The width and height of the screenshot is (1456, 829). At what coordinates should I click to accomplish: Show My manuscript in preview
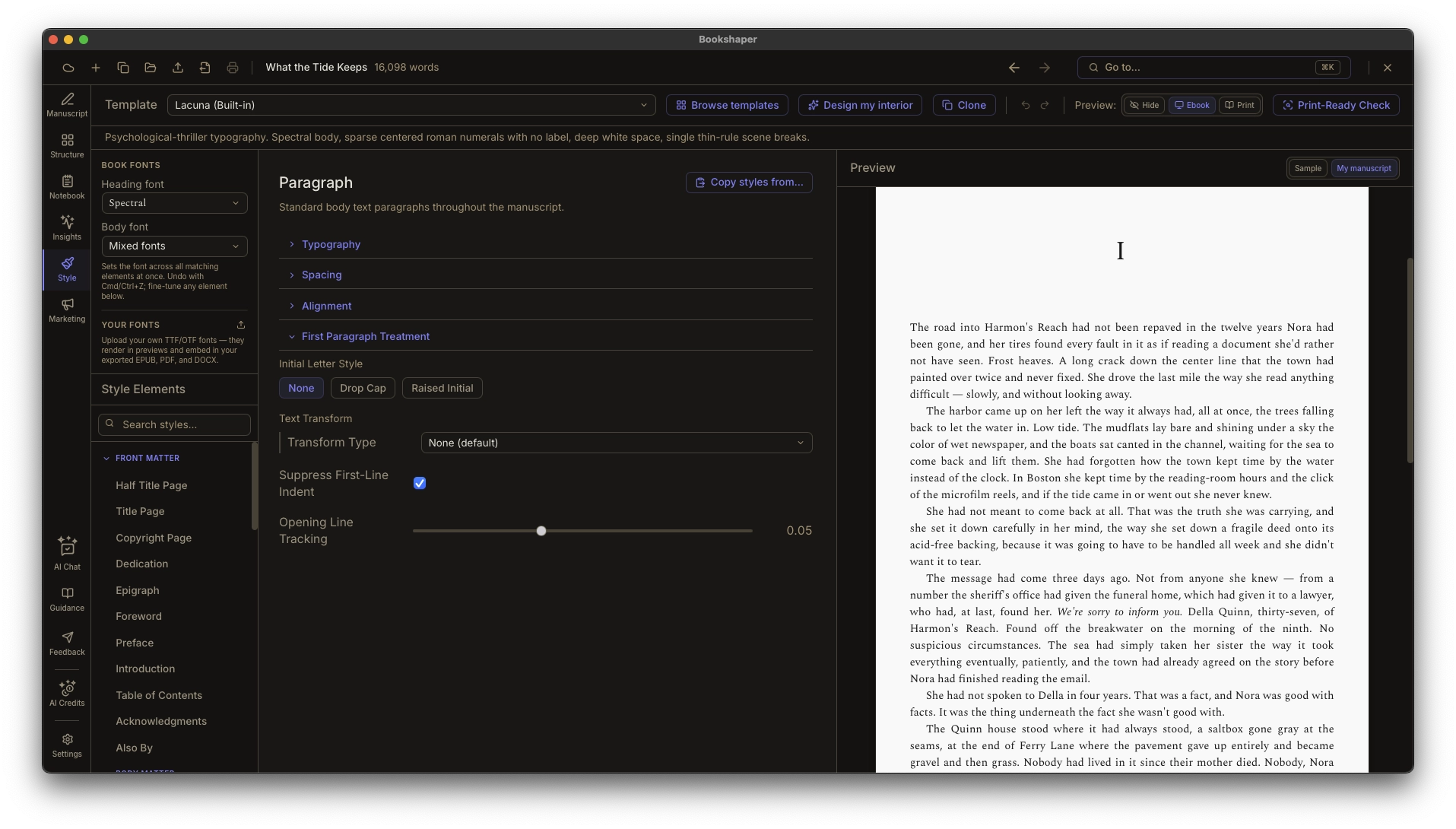coord(1364,168)
